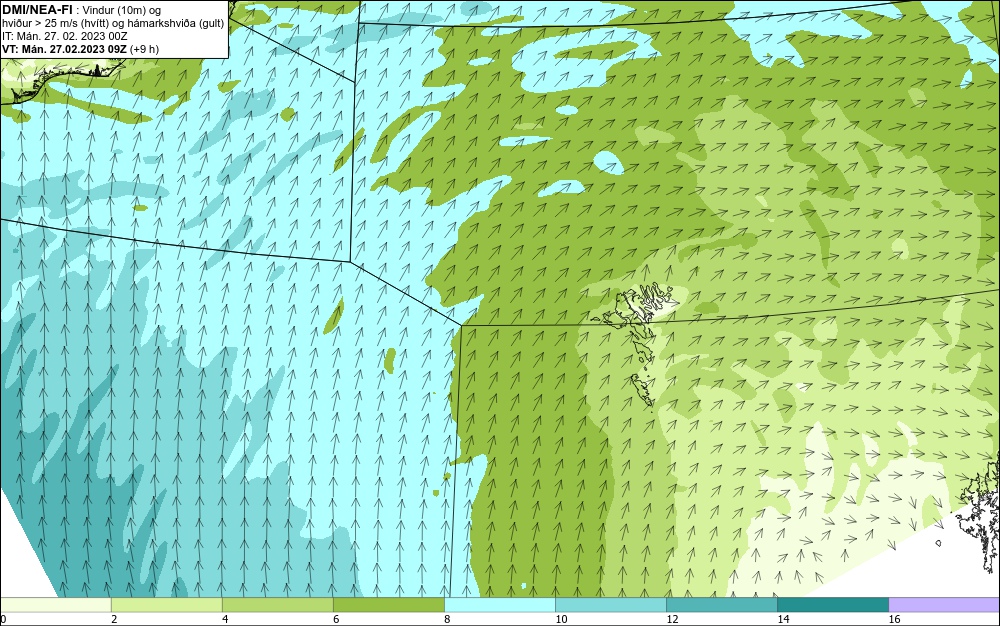This screenshot has width=1000, height=626.
Task: Click the purple legend swatch above 16 m/s
Action: click(x=944, y=604)
